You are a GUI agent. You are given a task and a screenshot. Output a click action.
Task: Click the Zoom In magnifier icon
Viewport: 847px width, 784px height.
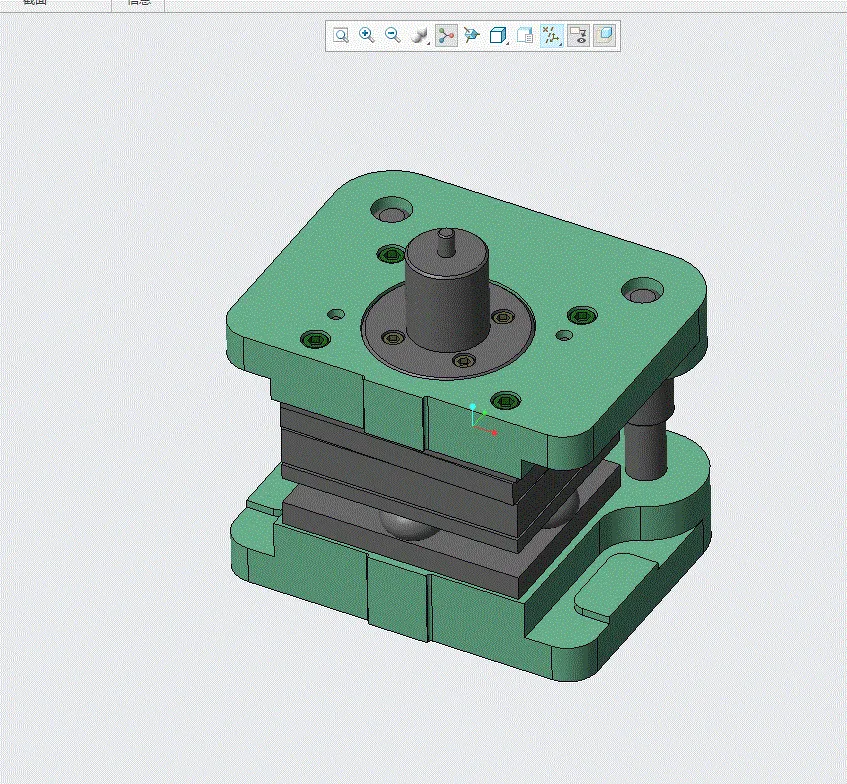click(x=367, y=36)
